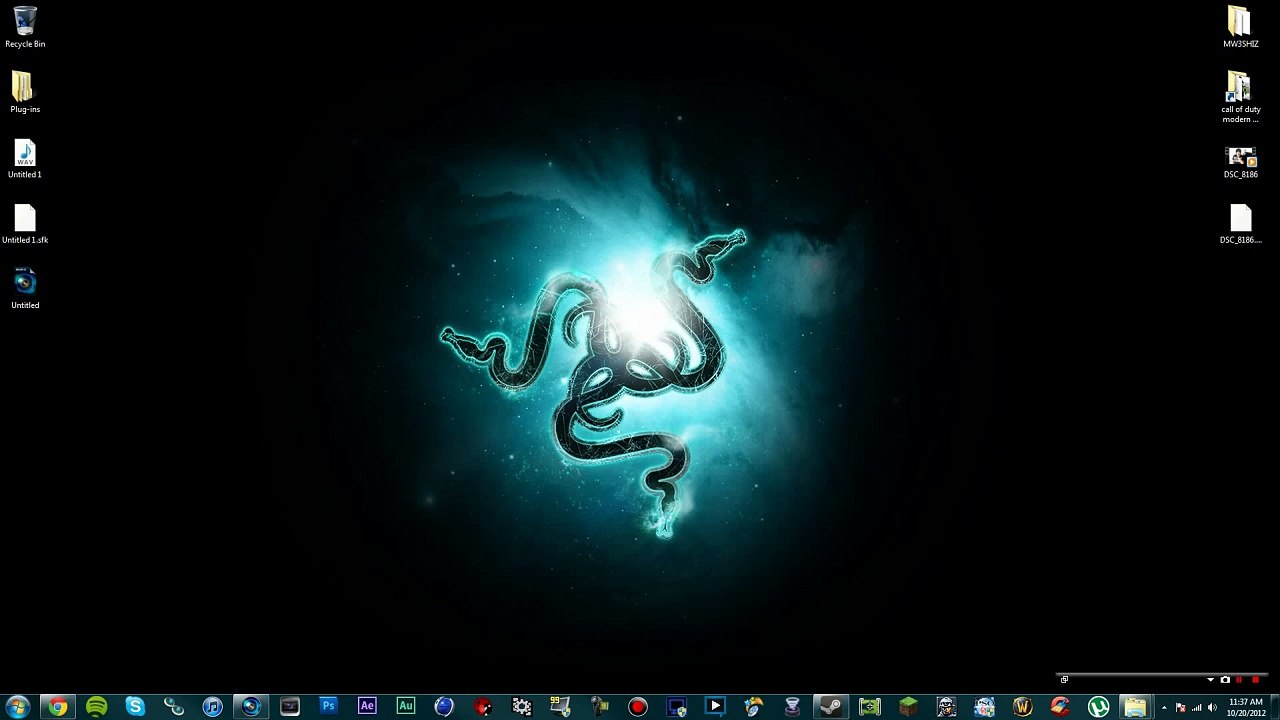
Task: Launch World of Warcraft from taskbar
Action: (1022, 707)
